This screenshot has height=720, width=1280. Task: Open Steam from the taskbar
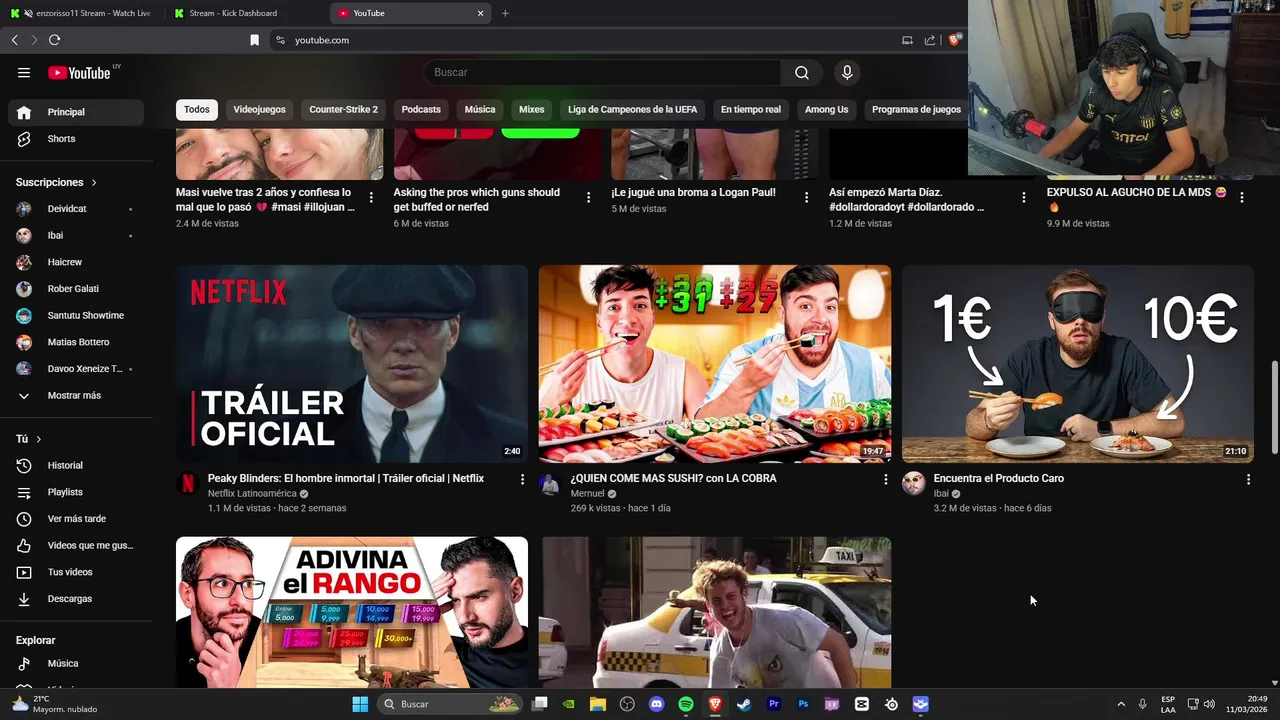pos(744,704)
